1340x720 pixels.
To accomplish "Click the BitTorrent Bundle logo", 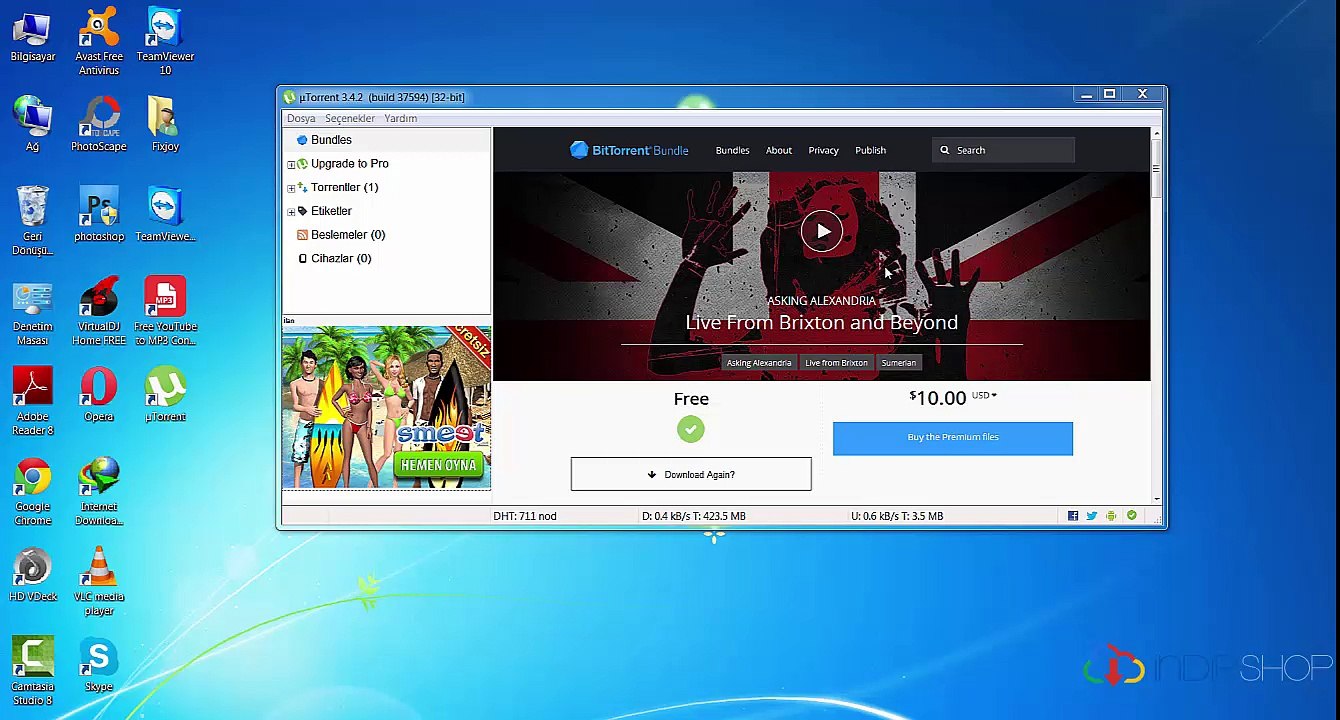I will tap(629, 150).
